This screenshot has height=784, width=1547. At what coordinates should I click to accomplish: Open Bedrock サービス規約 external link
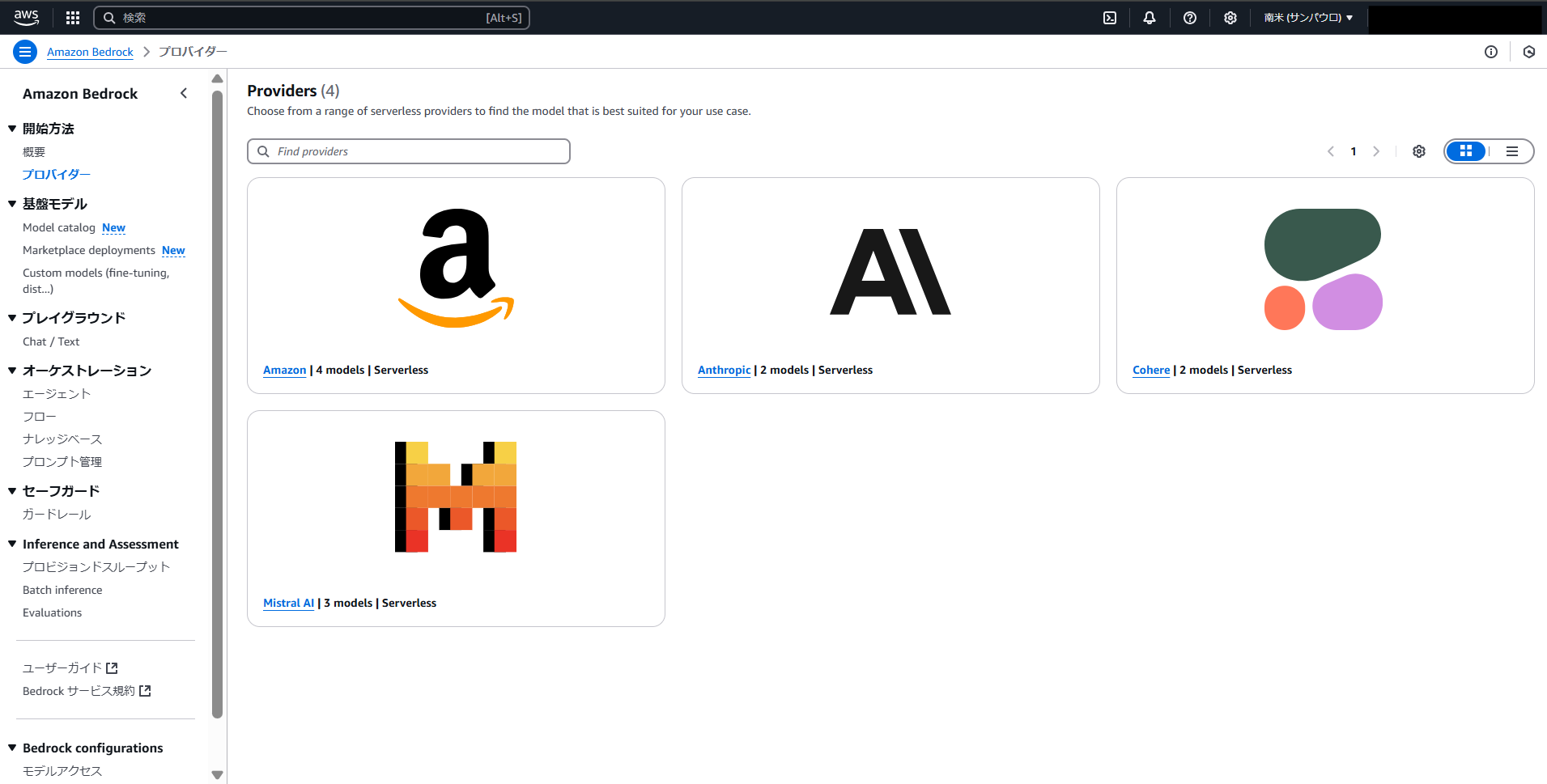[87, 691]
